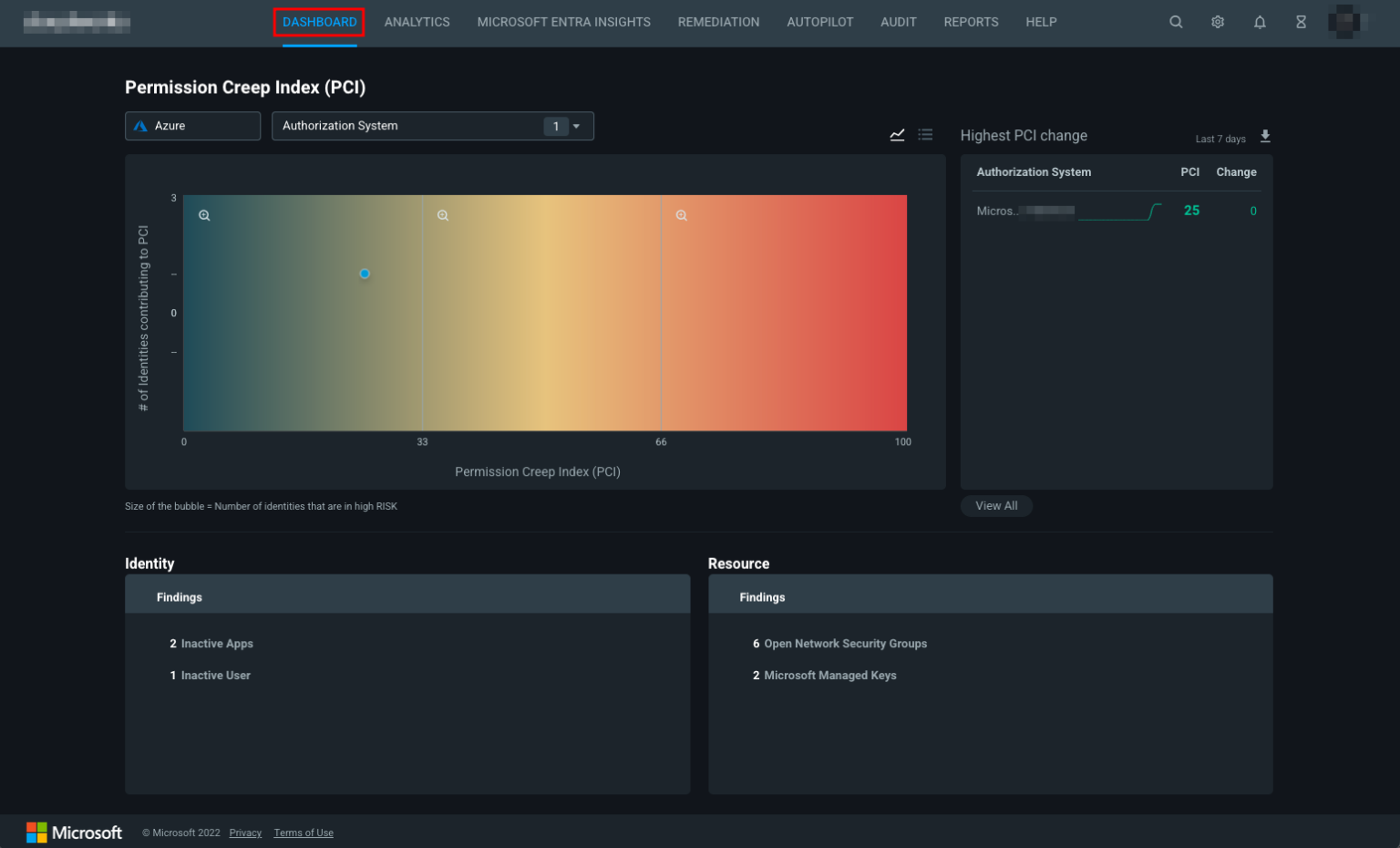Download the Highest PCI change data
Screen dimensions: 1400x848
click(1265, 135)
